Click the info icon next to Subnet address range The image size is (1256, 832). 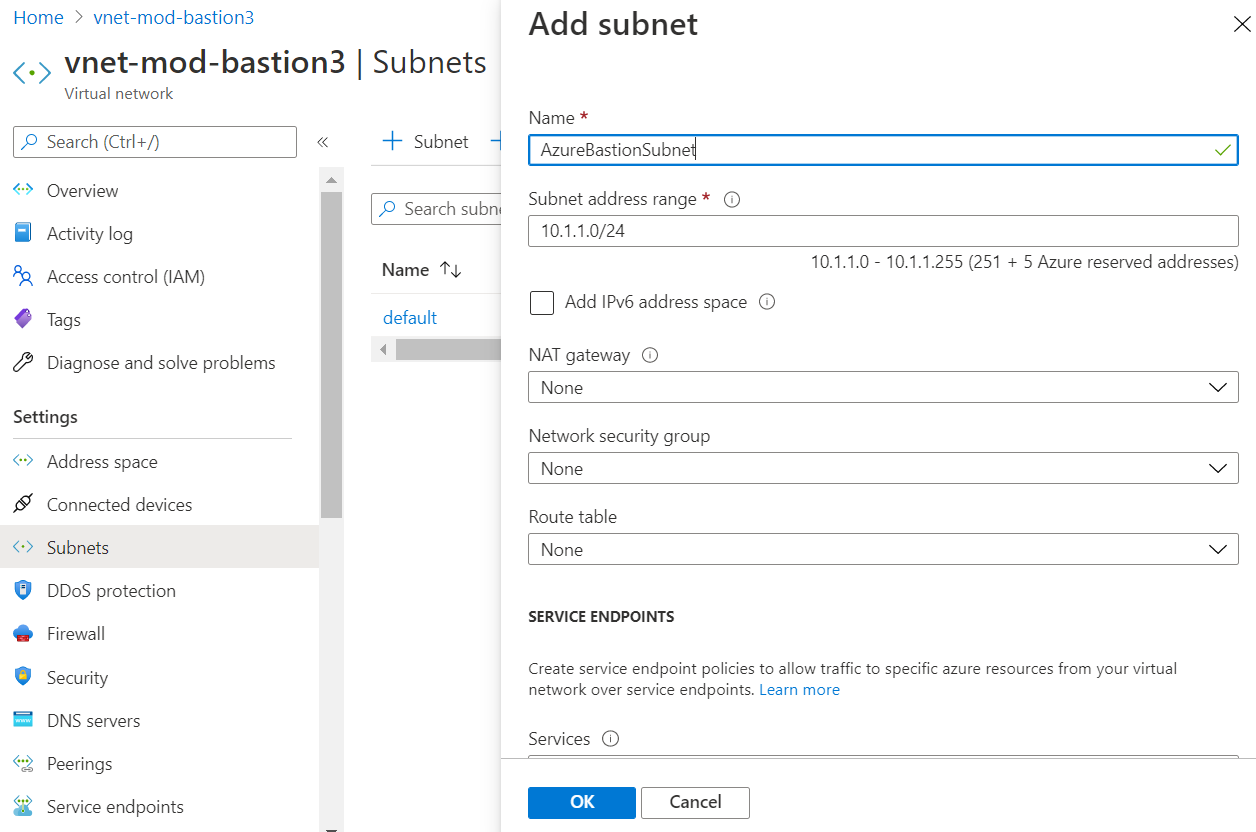click(x=731, y=199)
